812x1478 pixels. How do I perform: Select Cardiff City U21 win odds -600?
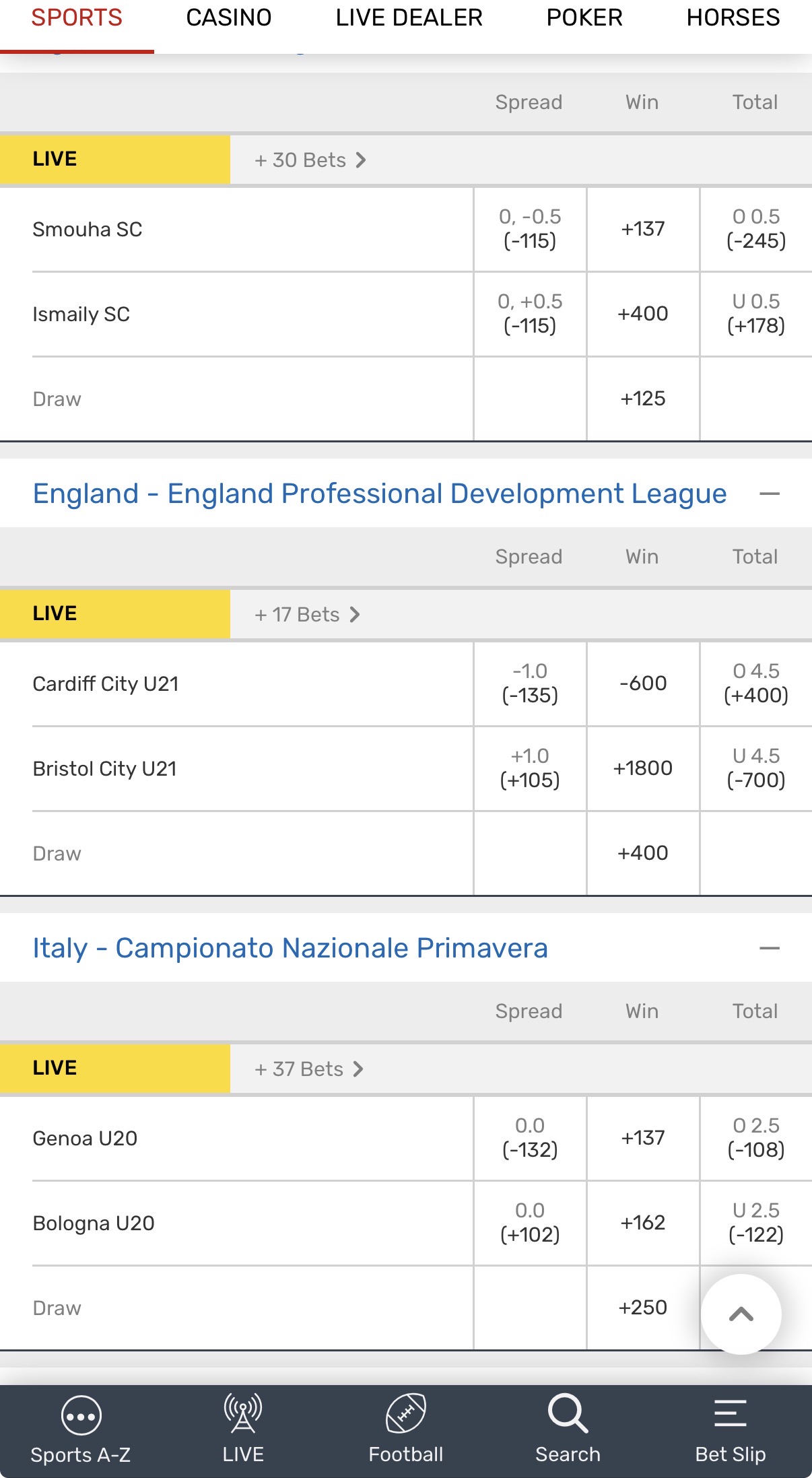pos(643,683)
